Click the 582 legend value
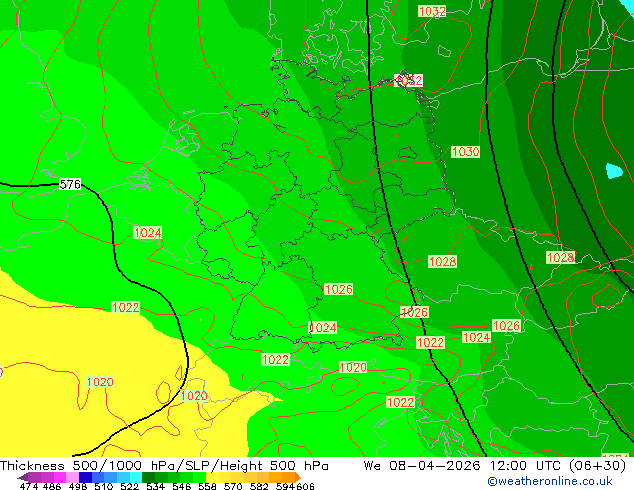Image resolution: width=634 pixels, height=490 pixels. [259, 486]
